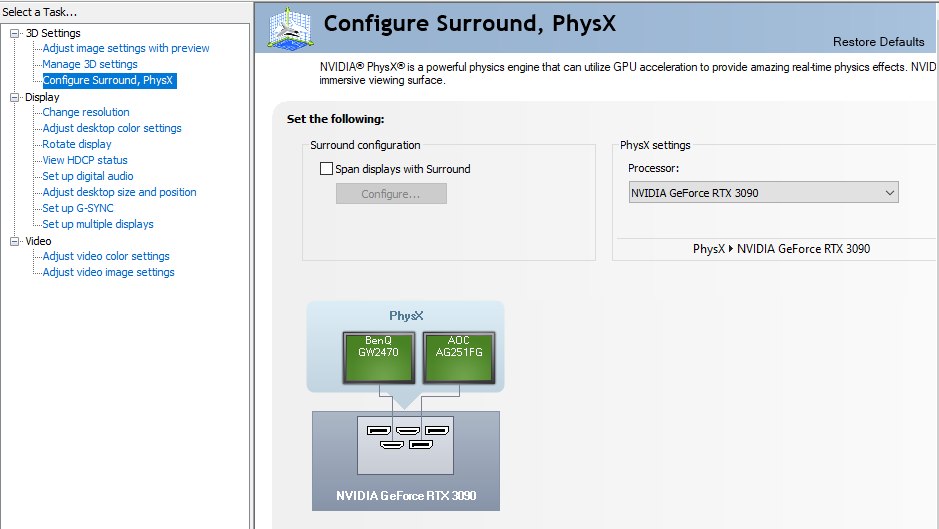Open Manage 3D settings
The image size is (939, 529).
90,64
